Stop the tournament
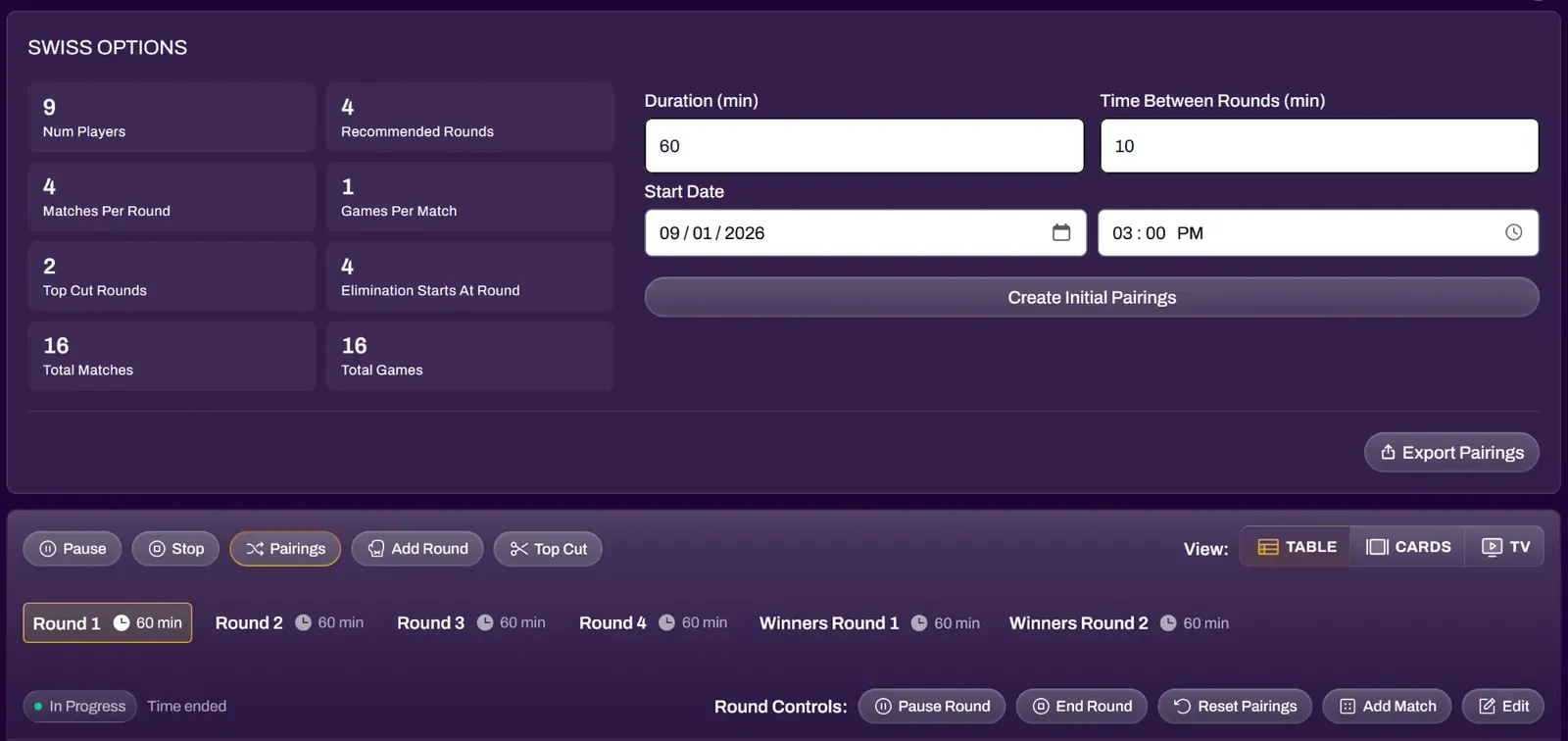 point(175,549)
